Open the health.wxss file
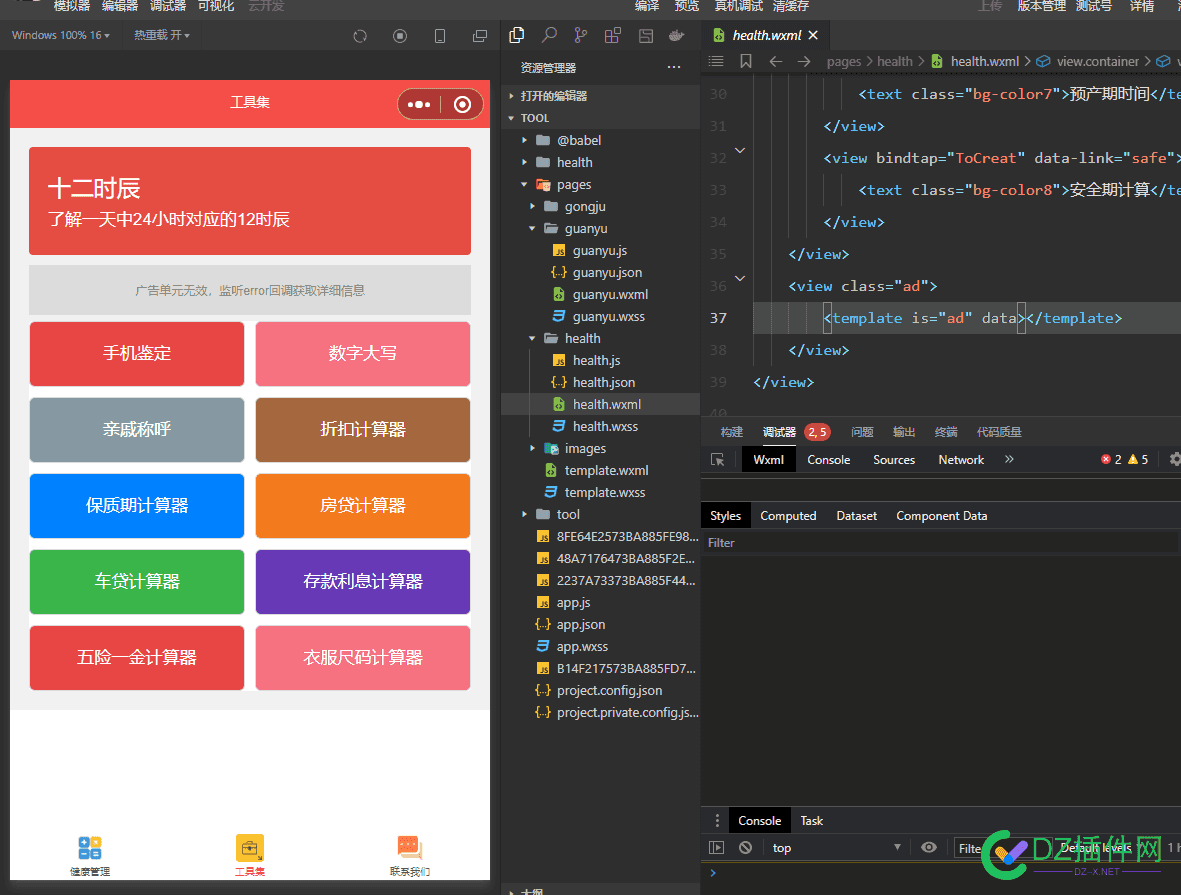 click(600, 426)
